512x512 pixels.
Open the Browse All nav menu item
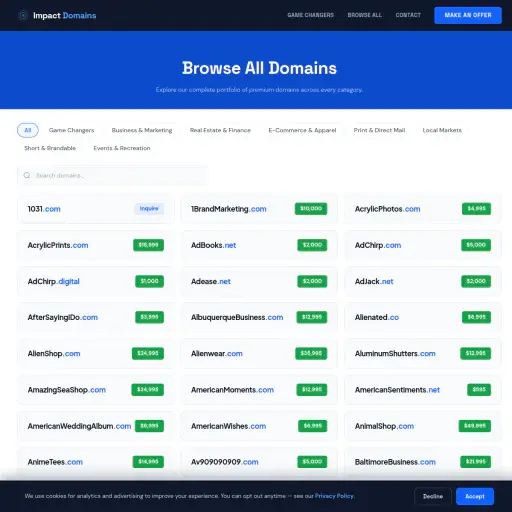(x=365, y=15)
